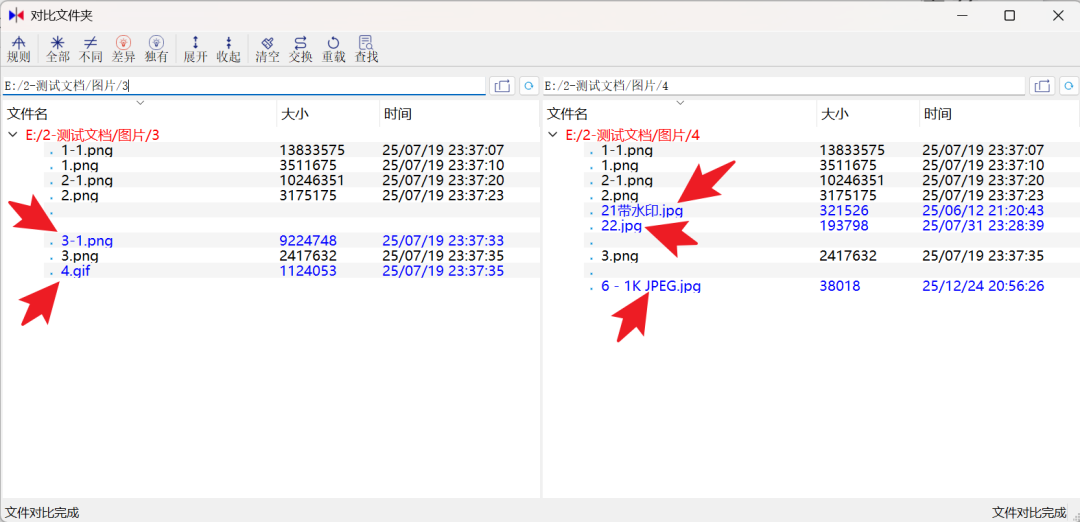This screenshot has width=1080, height=522.
Task: Refresh the left pane folder
Action: click(x=528, y=86)
